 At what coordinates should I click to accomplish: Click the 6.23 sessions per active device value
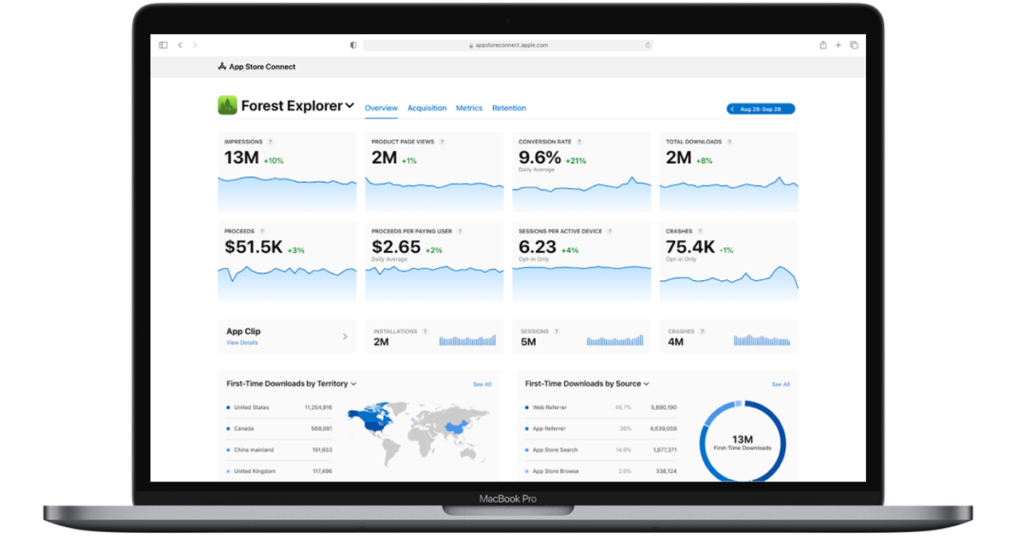point(537,247)
